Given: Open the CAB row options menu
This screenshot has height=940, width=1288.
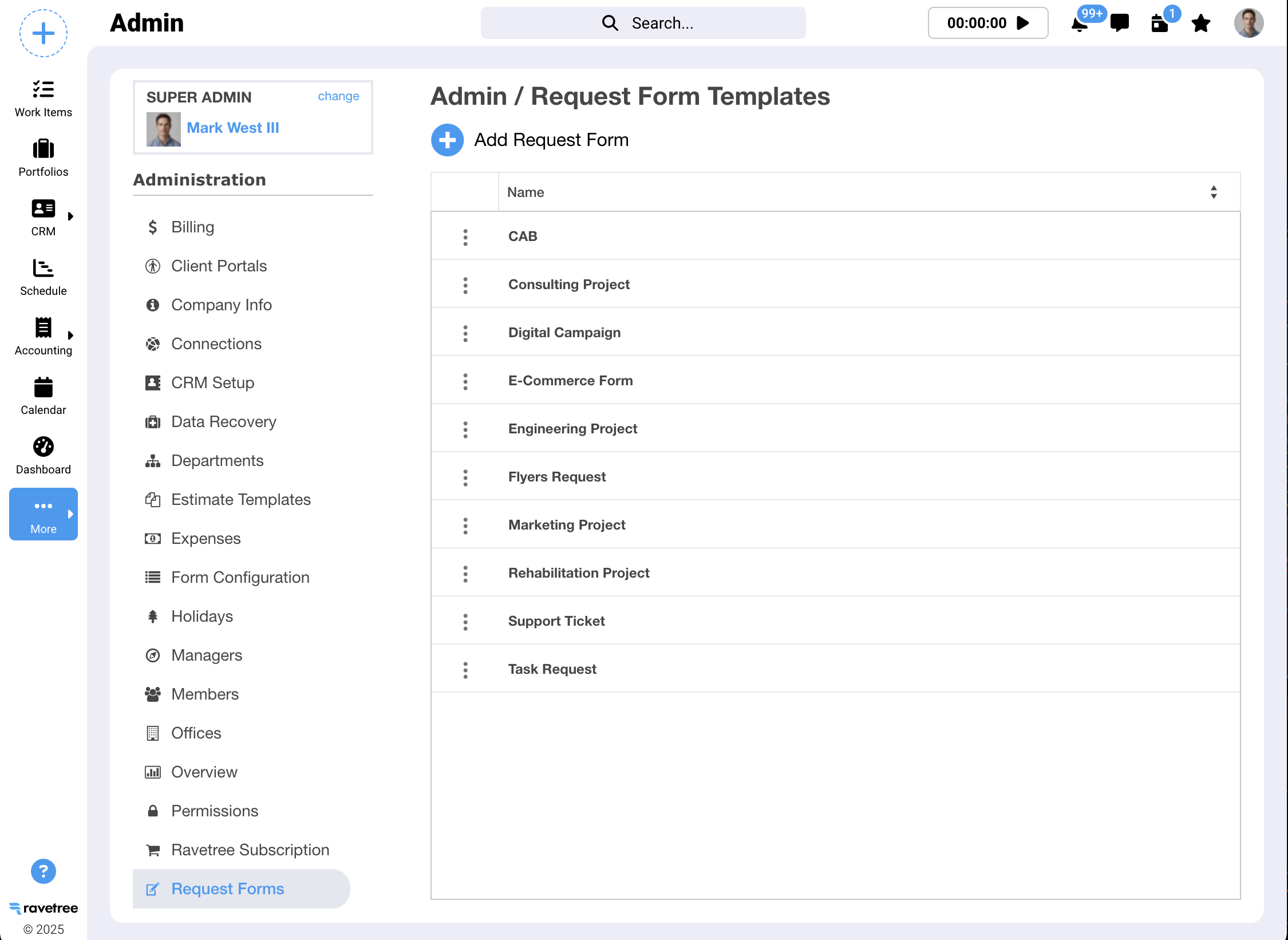Looking at the screenshot, I should [x=465, y=237].
